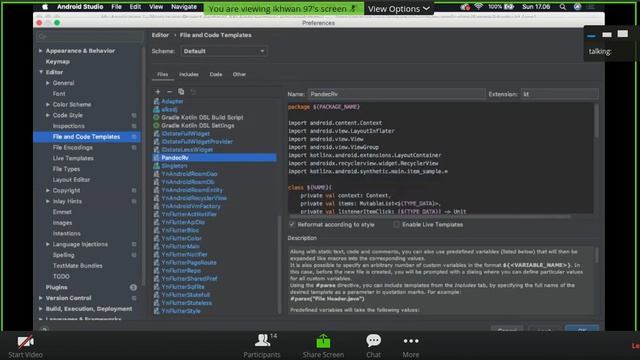Image resolution: width=640 pixels, height=360 pixels.
Task: Click the project-level icon next to Copyright
Action: pos(134,191)
